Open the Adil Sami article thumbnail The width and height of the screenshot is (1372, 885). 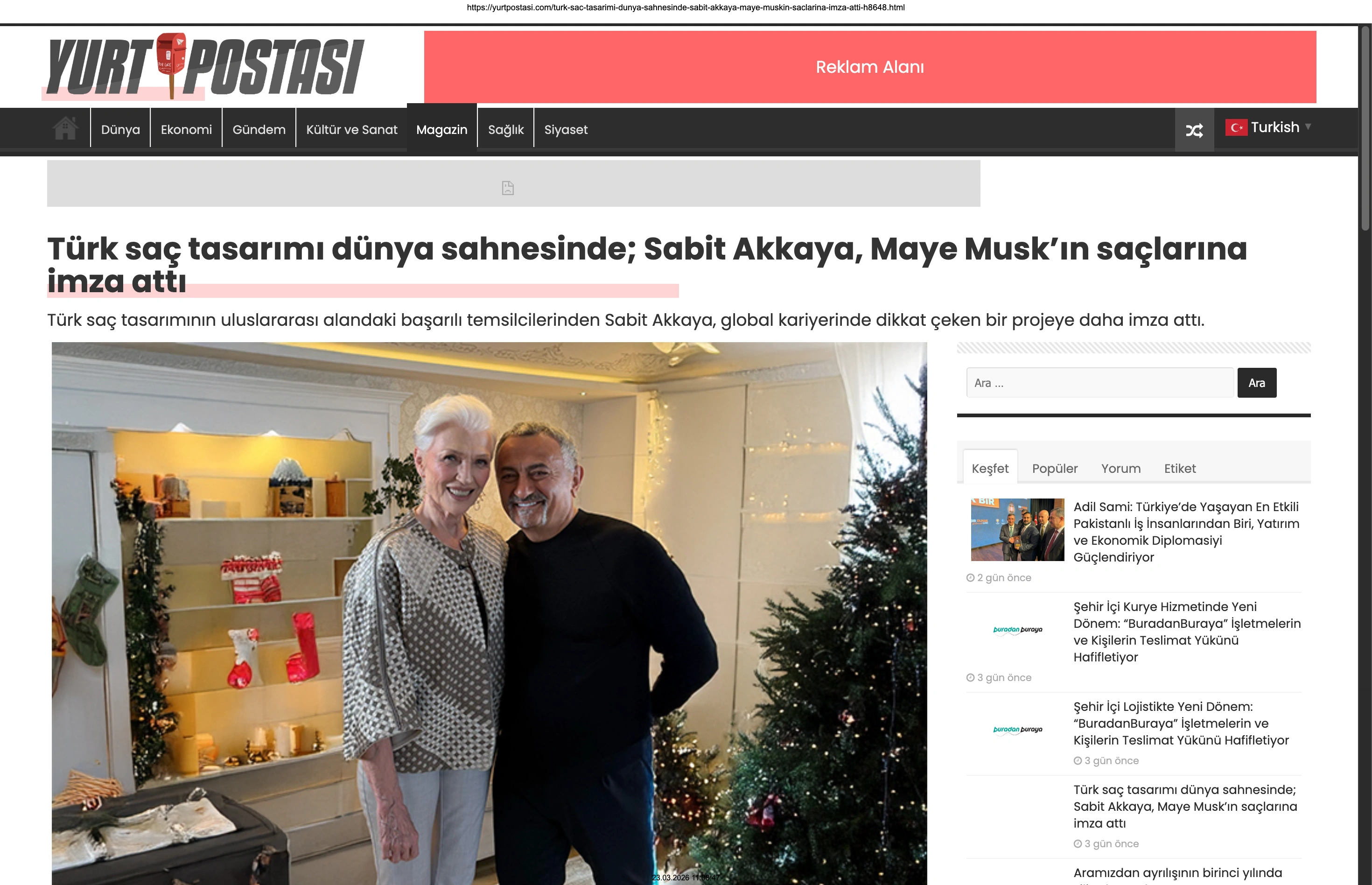(x=1017, y=529)
